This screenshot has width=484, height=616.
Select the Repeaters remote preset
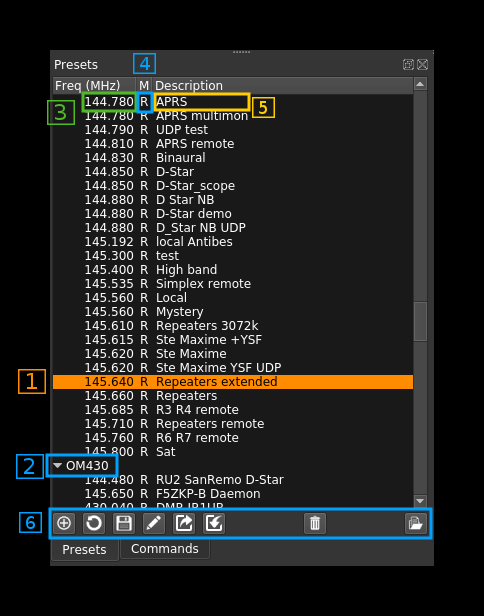click(x=233, y=424)
